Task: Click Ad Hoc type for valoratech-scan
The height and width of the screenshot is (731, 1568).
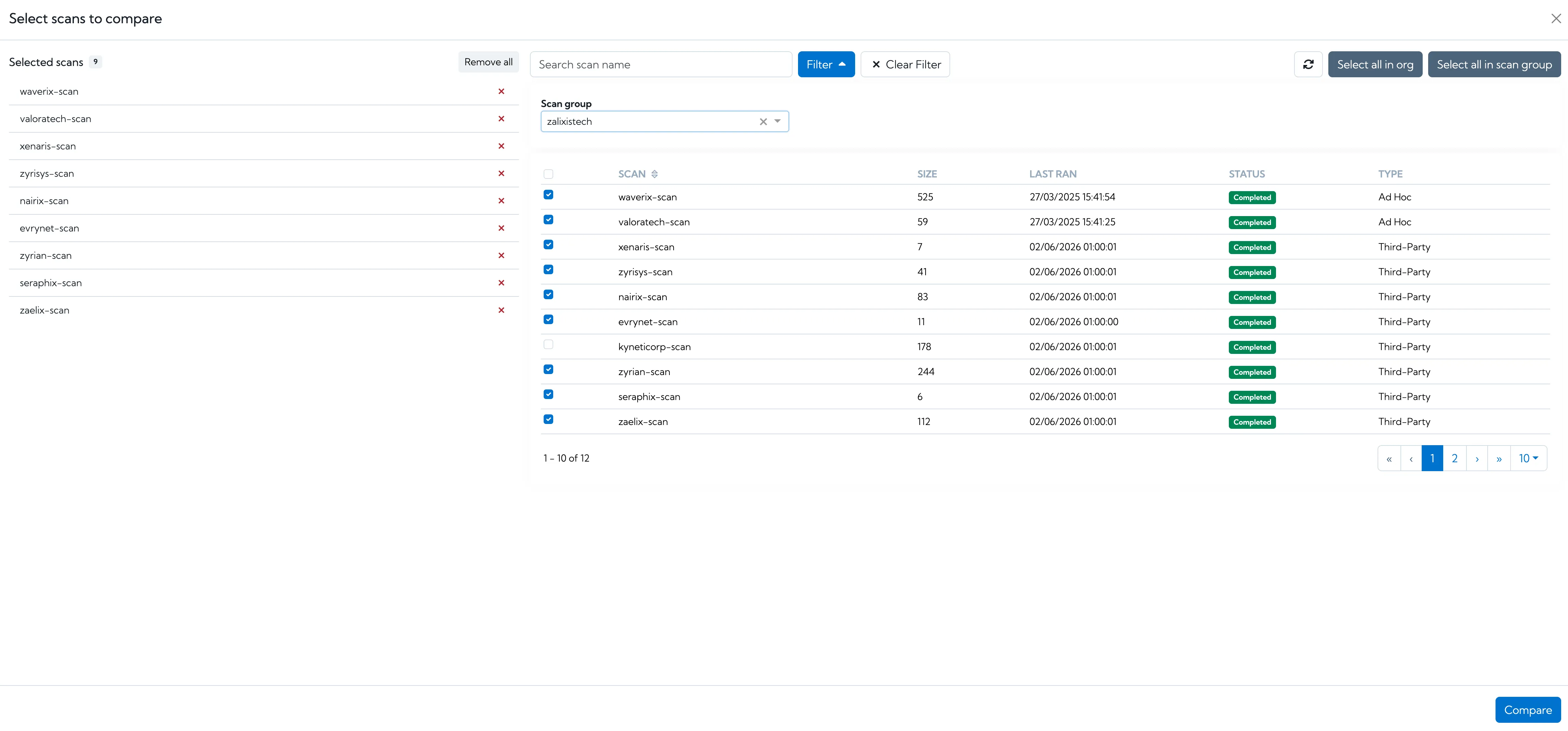Action: coord(1395,222)
